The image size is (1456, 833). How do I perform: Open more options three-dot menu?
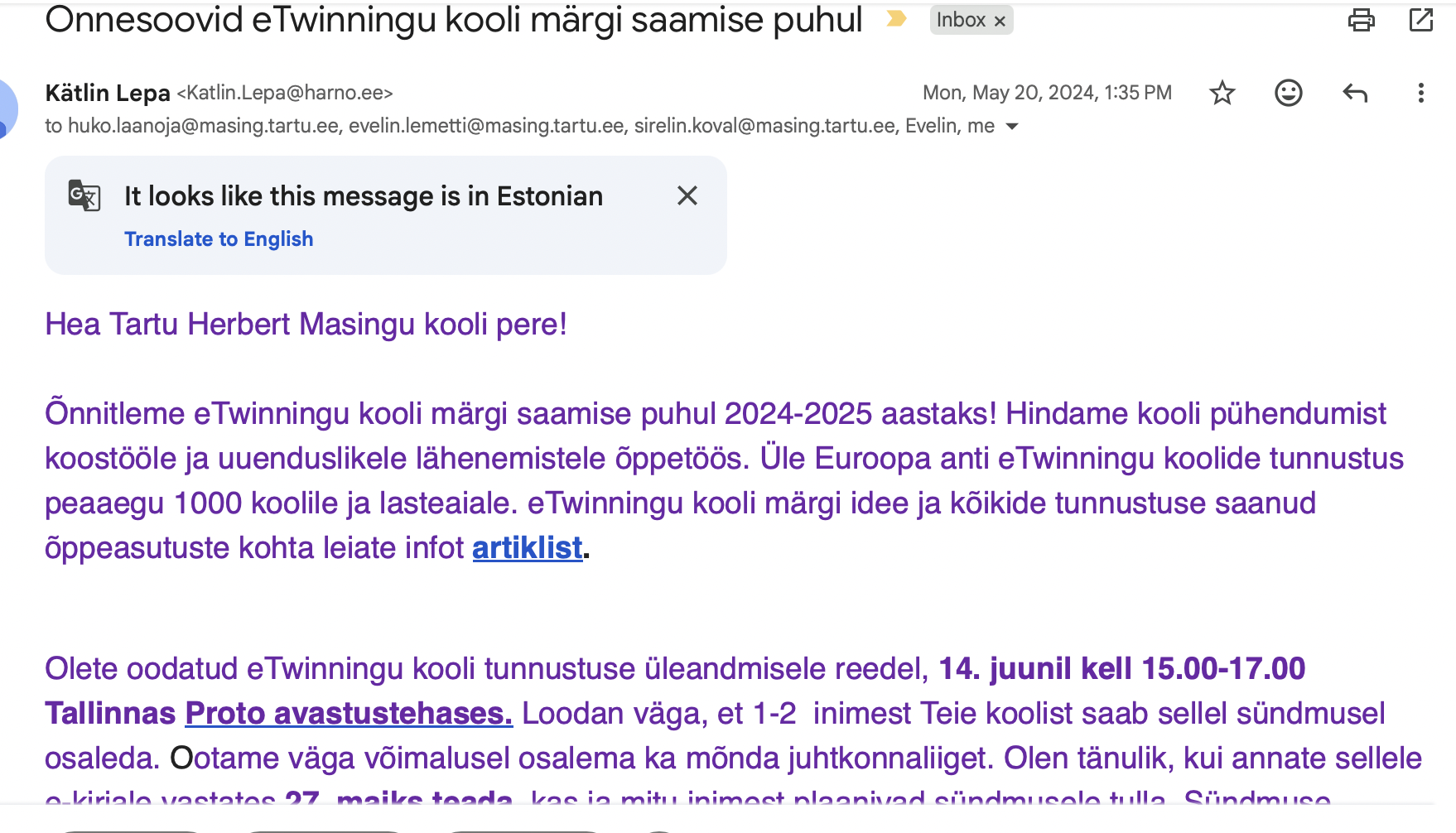1421,93
